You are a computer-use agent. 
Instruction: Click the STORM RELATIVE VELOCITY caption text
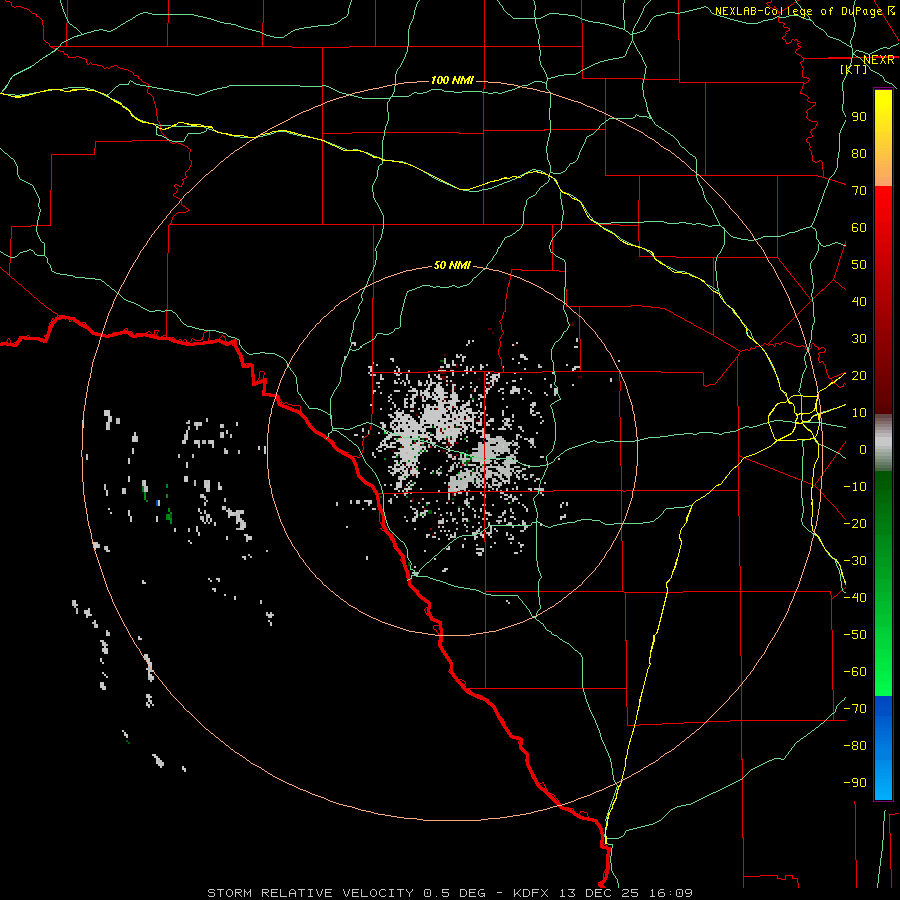coord(312,893)
